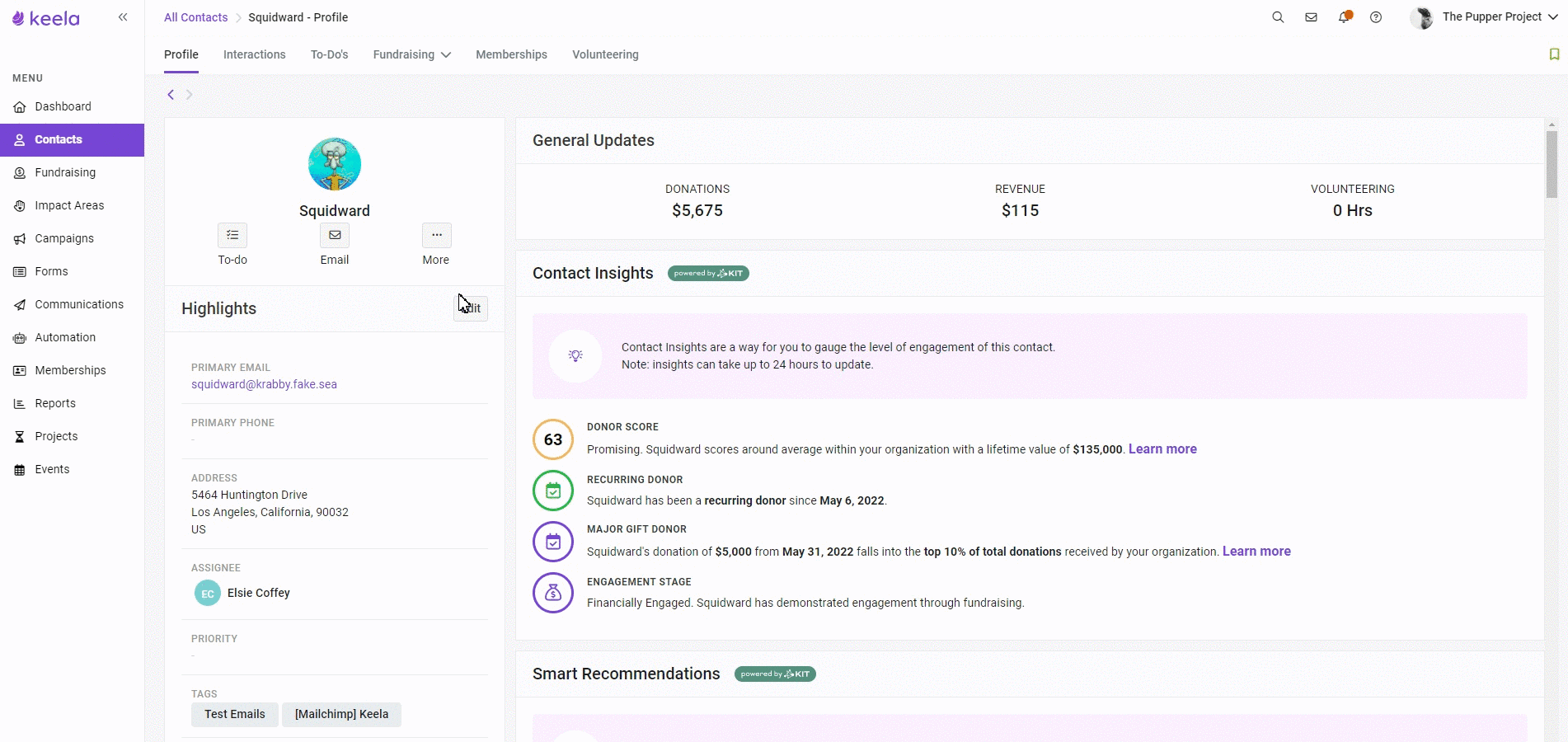The image size is (1568, 742).
Task: Click the Keela logo
Action: [46, 17]
